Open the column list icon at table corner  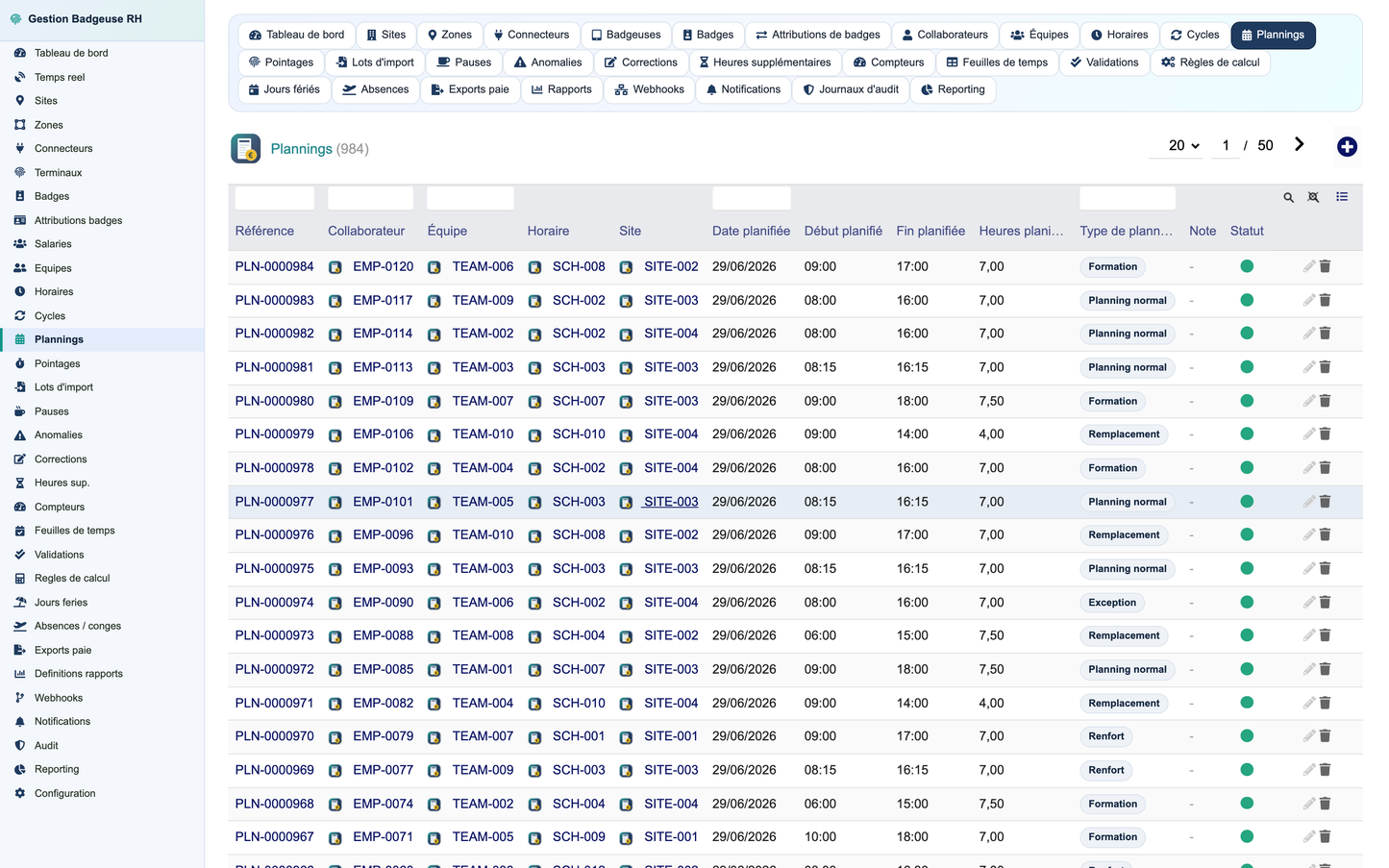point(1342,197)
